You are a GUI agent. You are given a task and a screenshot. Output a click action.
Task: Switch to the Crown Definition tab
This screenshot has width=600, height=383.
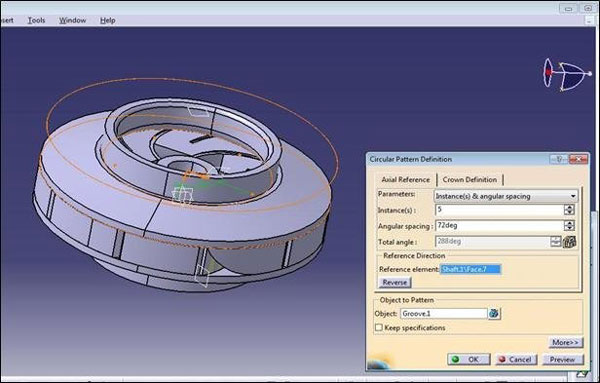470,179
